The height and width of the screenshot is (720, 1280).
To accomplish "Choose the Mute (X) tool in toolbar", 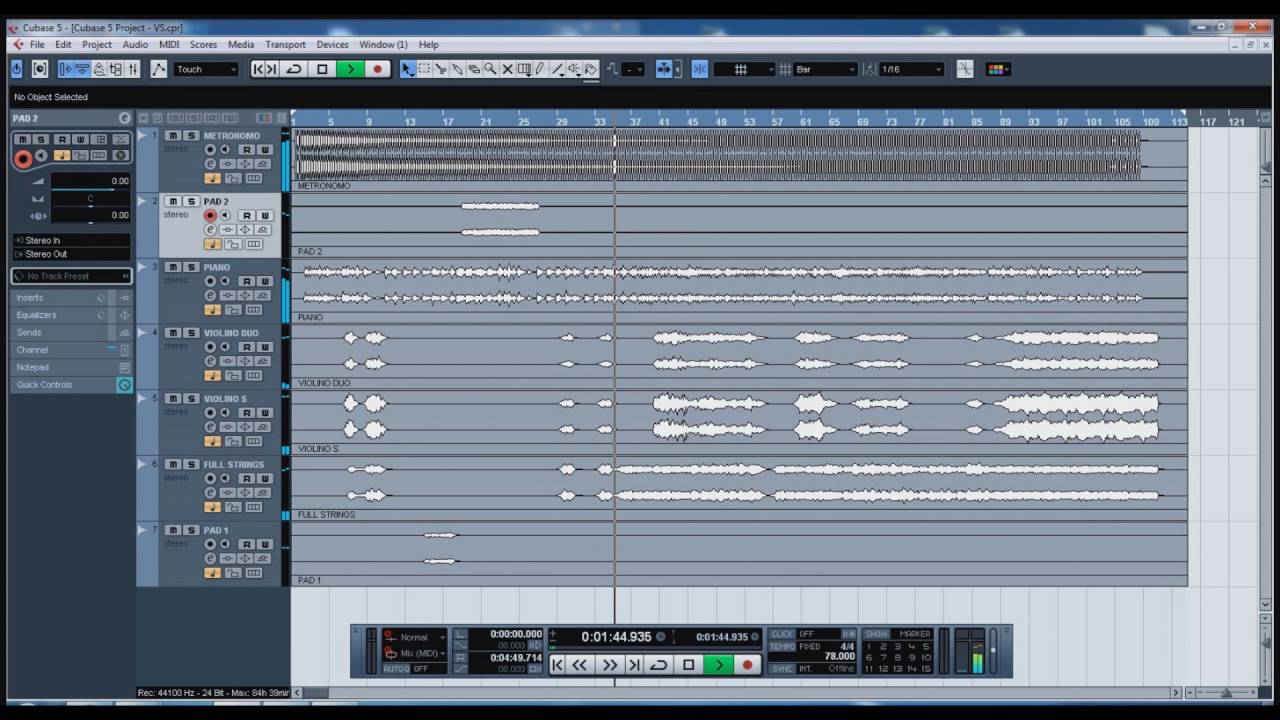I will pyautogui.click(x=507, y=69).
